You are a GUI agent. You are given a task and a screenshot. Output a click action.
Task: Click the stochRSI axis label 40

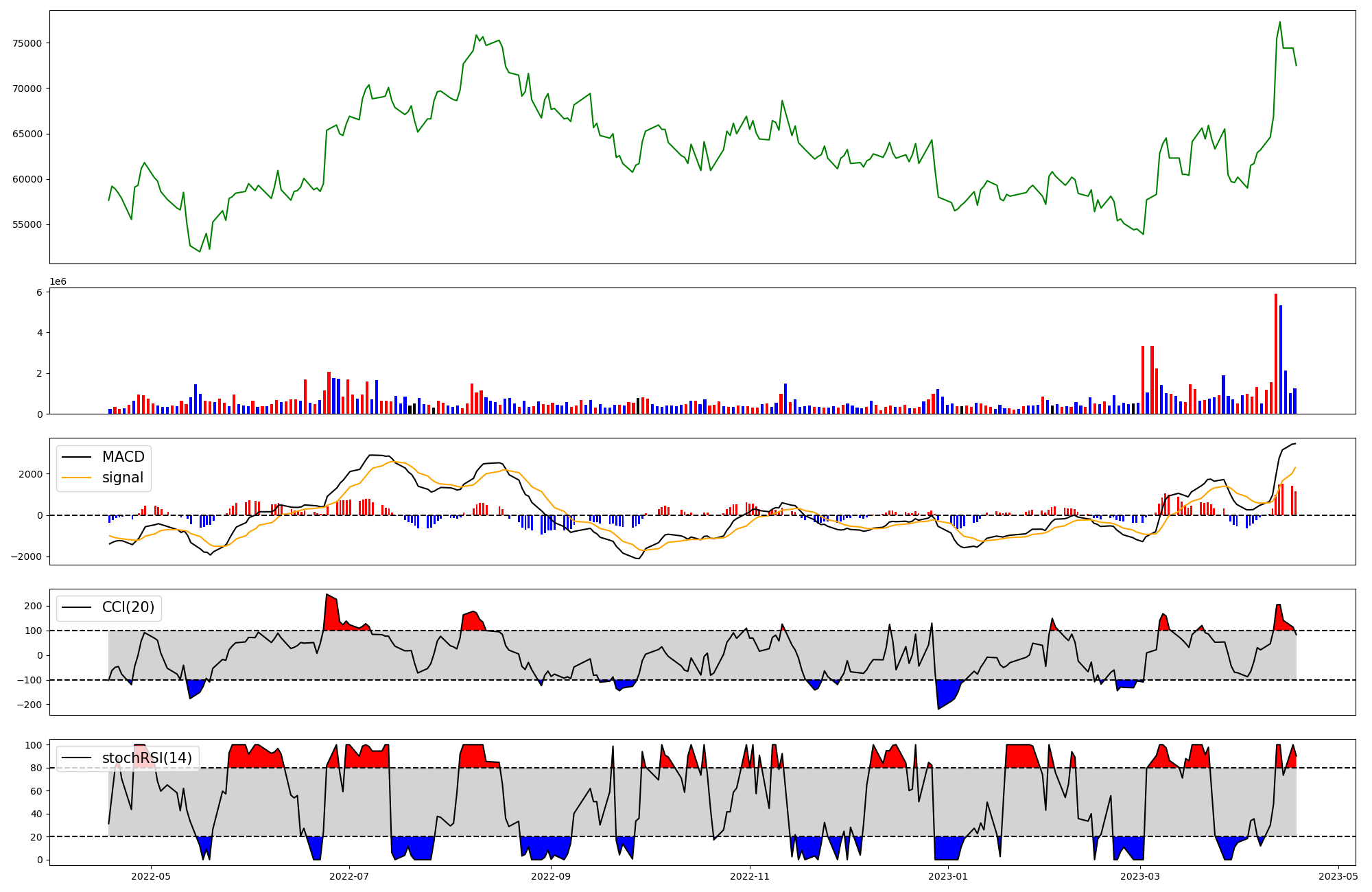coord(36,814)
